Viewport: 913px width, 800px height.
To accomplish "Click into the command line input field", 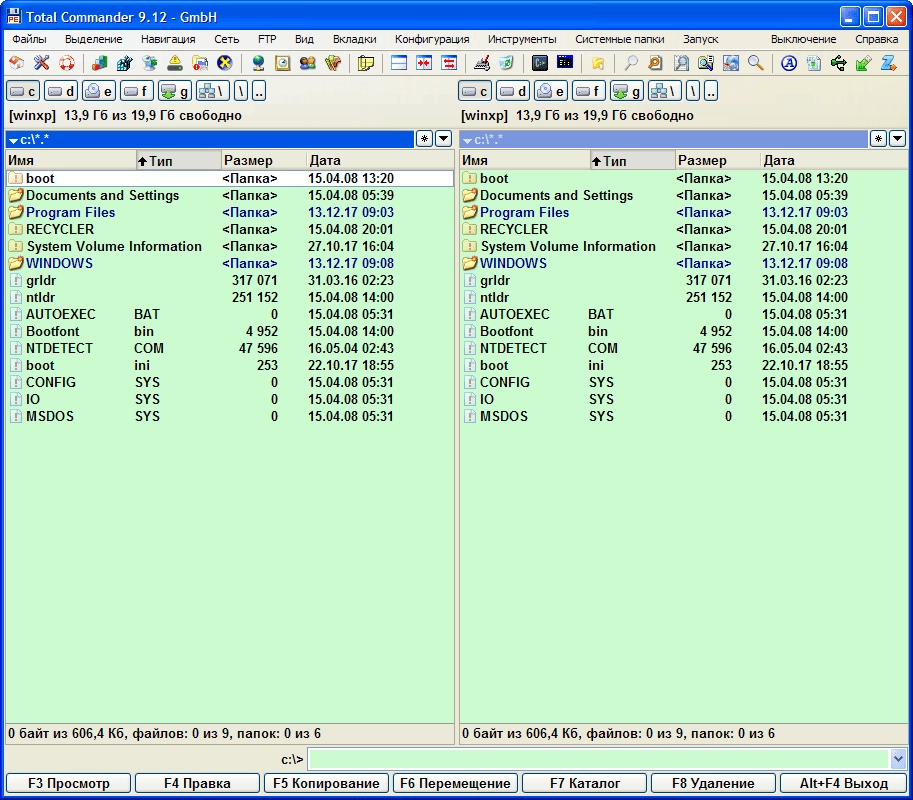I will [x=599, y=759].
